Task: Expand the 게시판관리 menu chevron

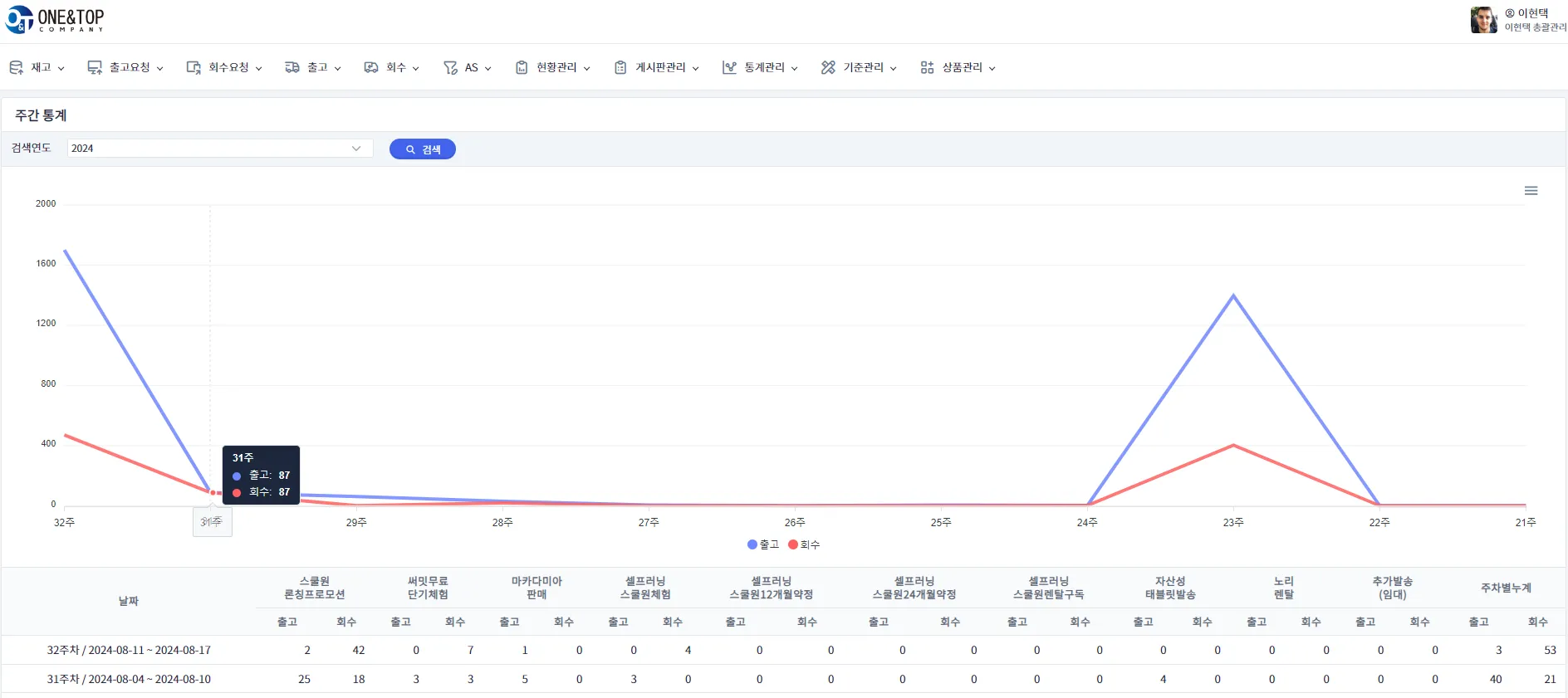Action: (x=695, y=68)
